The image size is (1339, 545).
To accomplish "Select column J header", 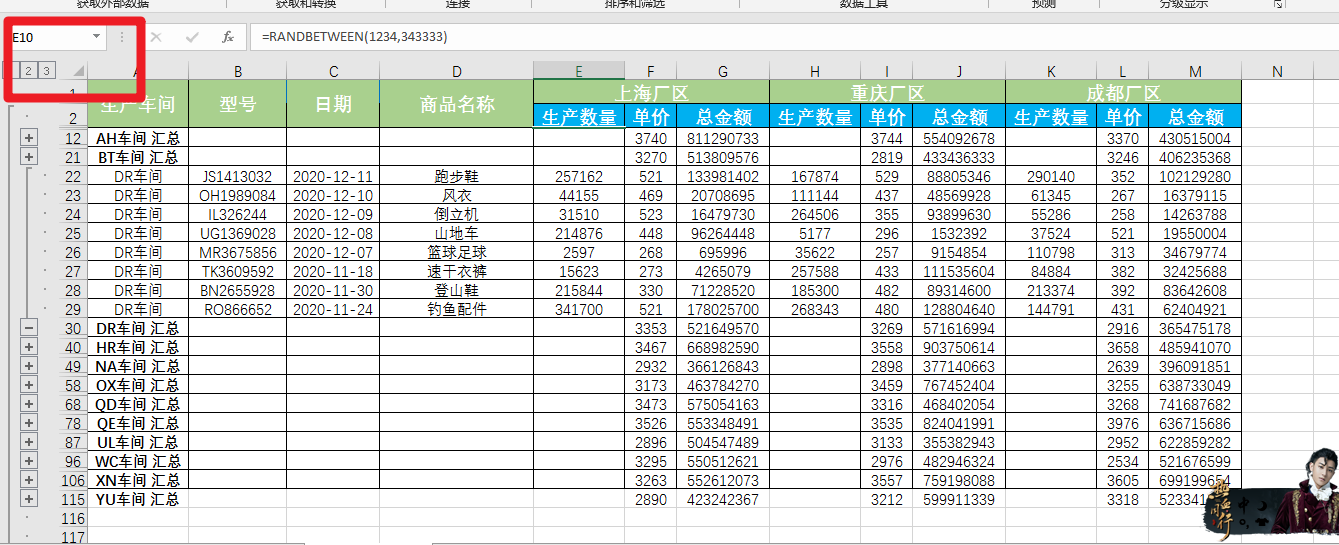I will point(959,71).
